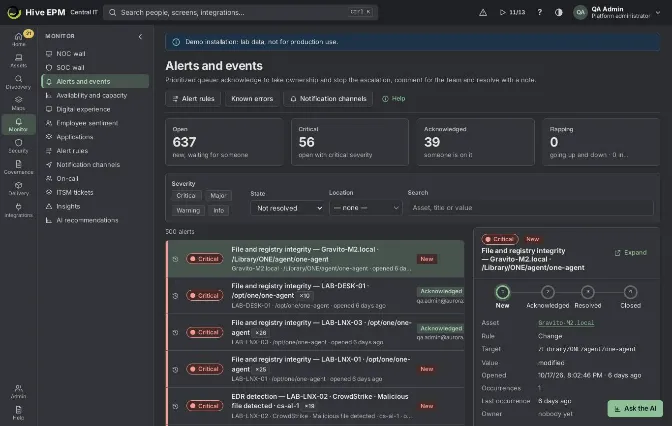
Task: Toggle the Critical severity filter chip
Action: coord(186,195)
